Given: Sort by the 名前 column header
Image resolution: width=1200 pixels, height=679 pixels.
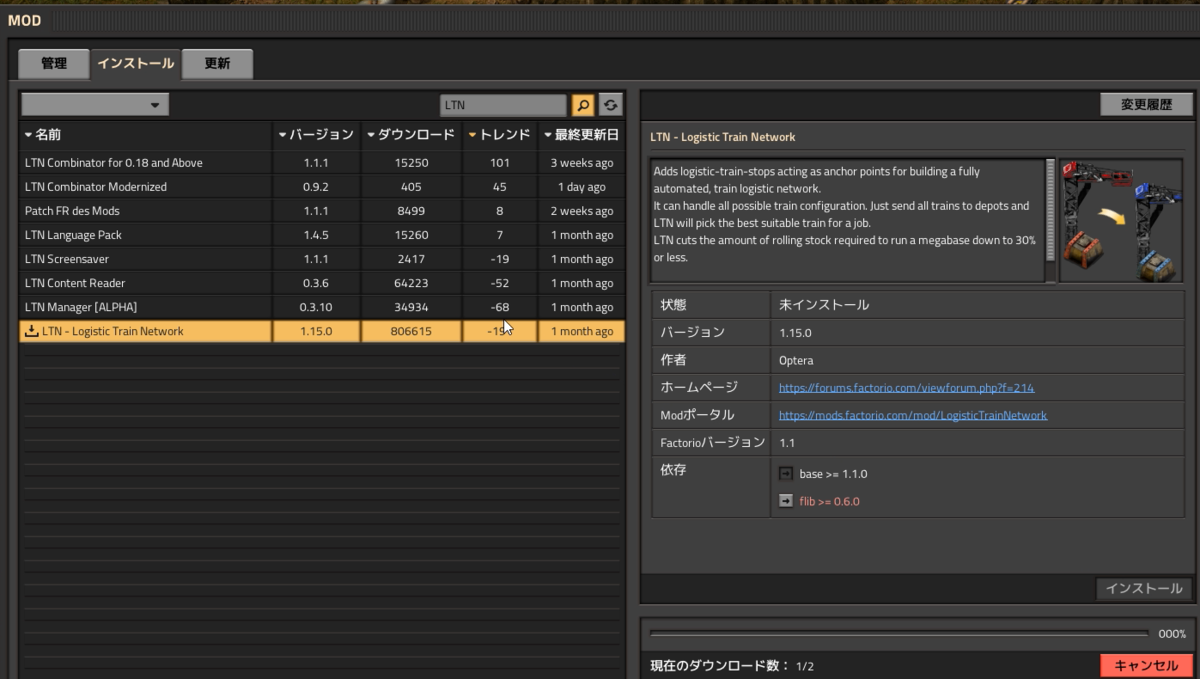Looking at the screenshot, I should 146,134.
